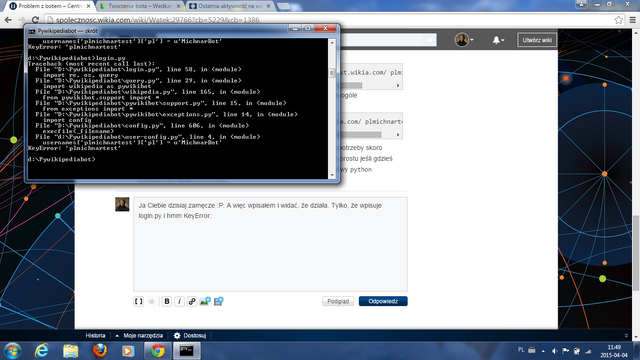Switch to 'Problem z botem' browser tab
Viewport: 640px width, 360px height.
tap(50, 6)
